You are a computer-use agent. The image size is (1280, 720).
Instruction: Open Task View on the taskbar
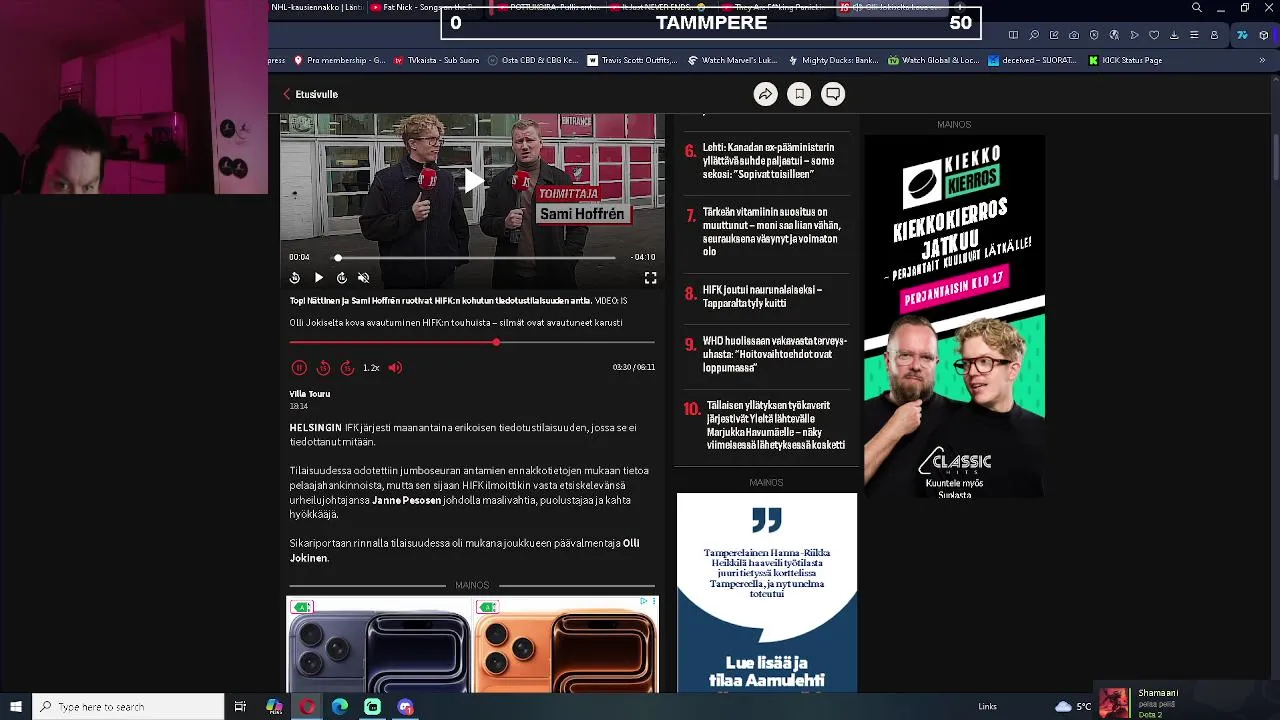point(240,706)
